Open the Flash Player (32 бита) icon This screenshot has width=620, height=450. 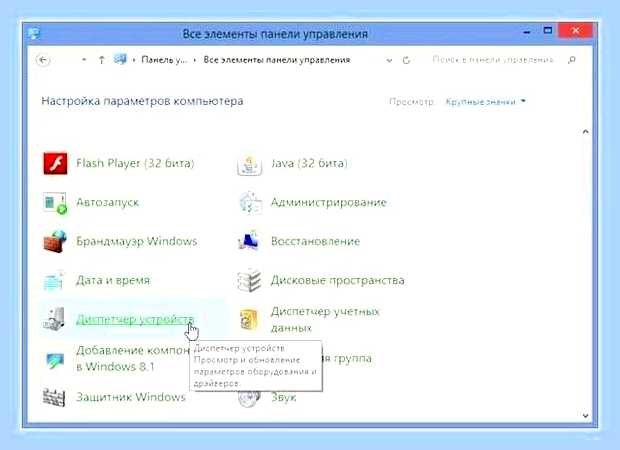(55, 163)
